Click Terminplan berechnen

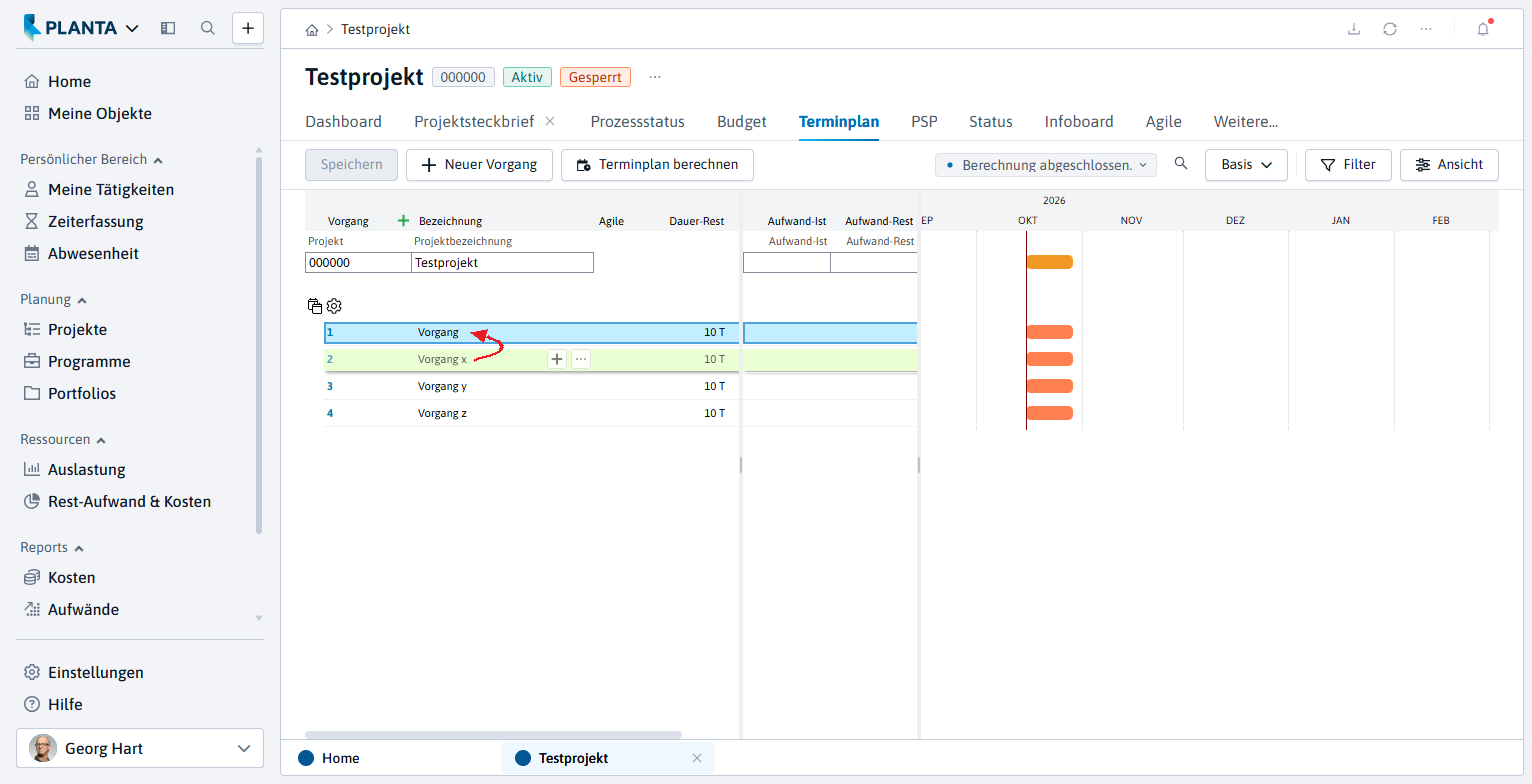click(657, 165)
